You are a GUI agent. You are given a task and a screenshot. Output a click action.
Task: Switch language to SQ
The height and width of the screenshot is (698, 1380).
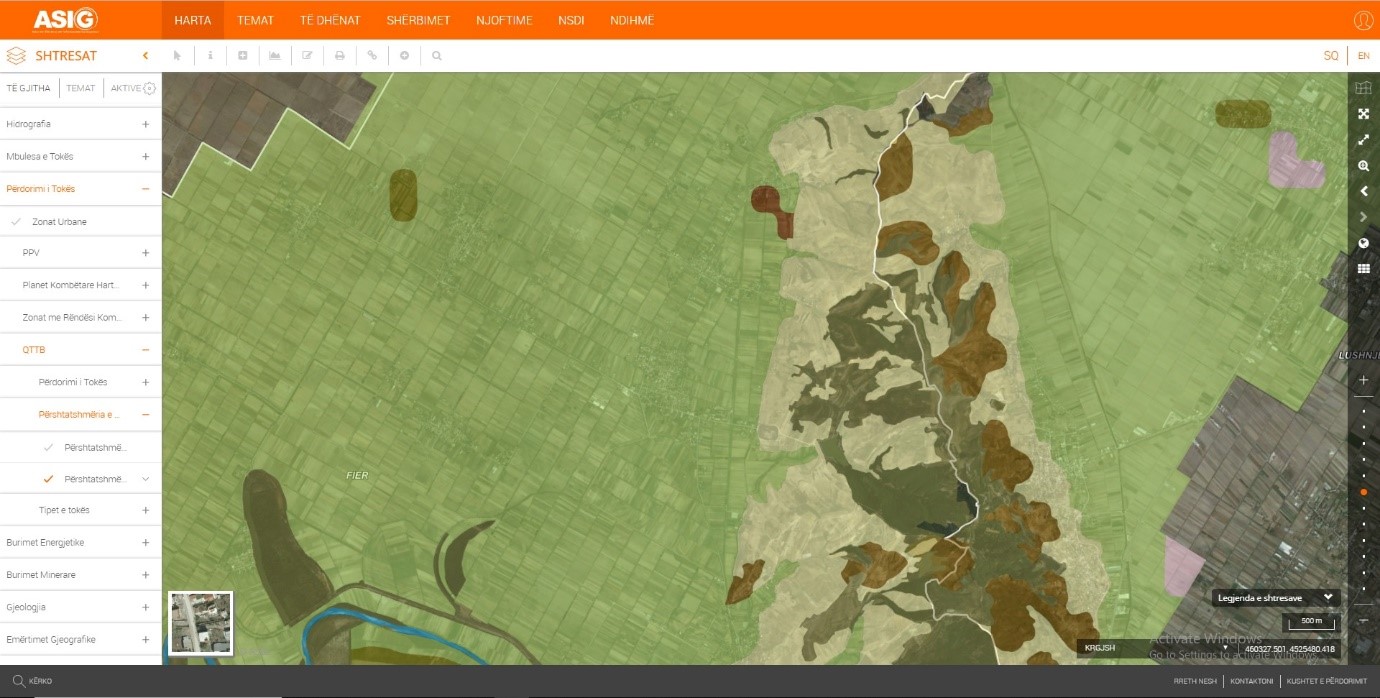coord(1331,56)
